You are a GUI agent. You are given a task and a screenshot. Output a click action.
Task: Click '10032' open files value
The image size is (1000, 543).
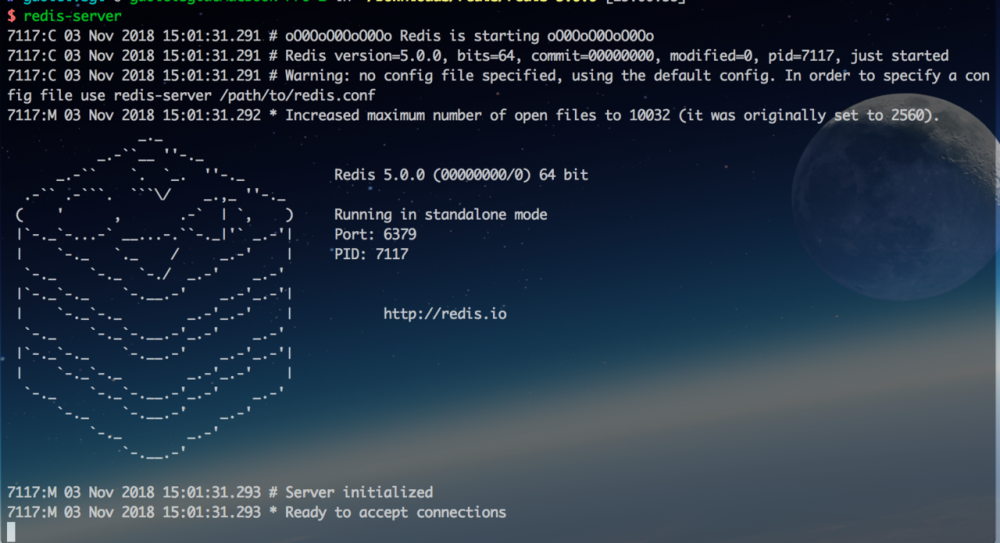tap(649, 115)
